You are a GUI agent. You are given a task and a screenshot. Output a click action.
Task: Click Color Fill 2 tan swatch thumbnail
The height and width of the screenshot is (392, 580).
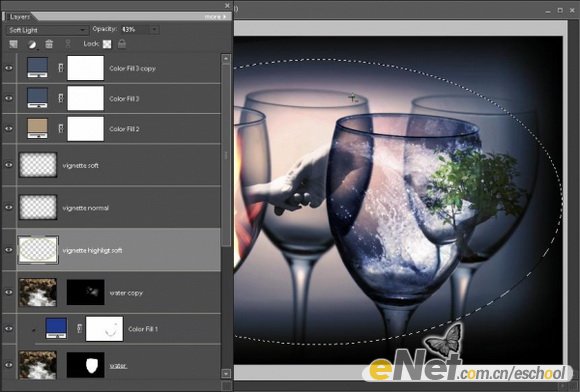pyautogui.click(x=37, y=128)
